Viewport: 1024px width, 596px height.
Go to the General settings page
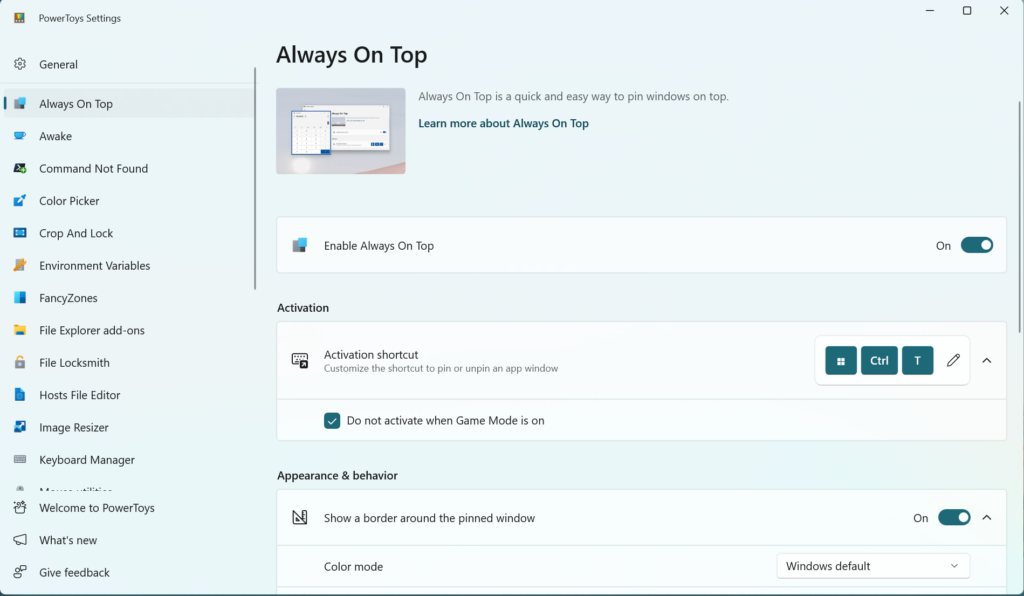tap(58, 64)
